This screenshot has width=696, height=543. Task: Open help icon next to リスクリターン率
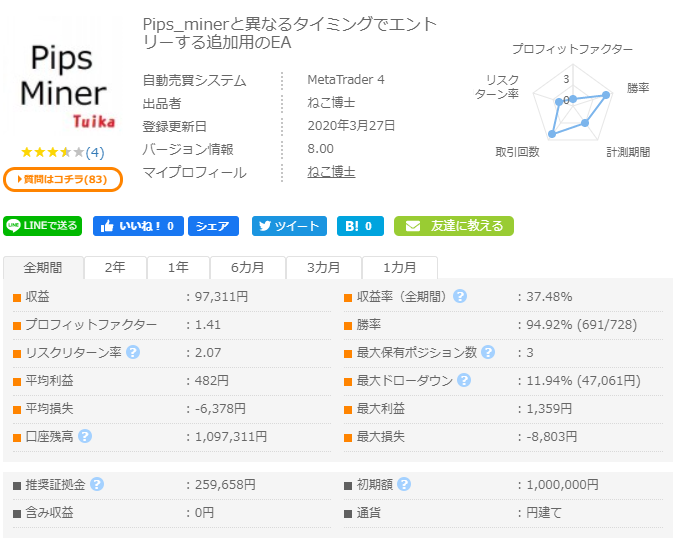pyautogui.click(x=133, y=353)
